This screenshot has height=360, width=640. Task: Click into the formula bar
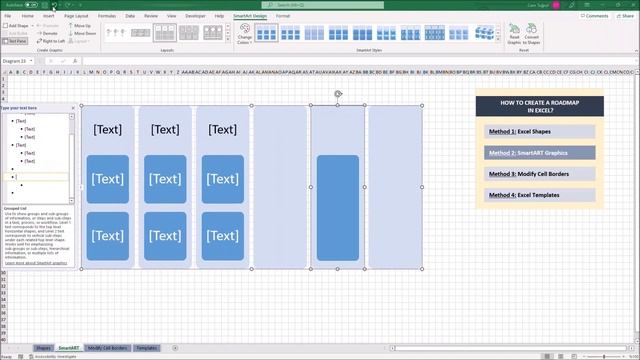click(359, 61)
